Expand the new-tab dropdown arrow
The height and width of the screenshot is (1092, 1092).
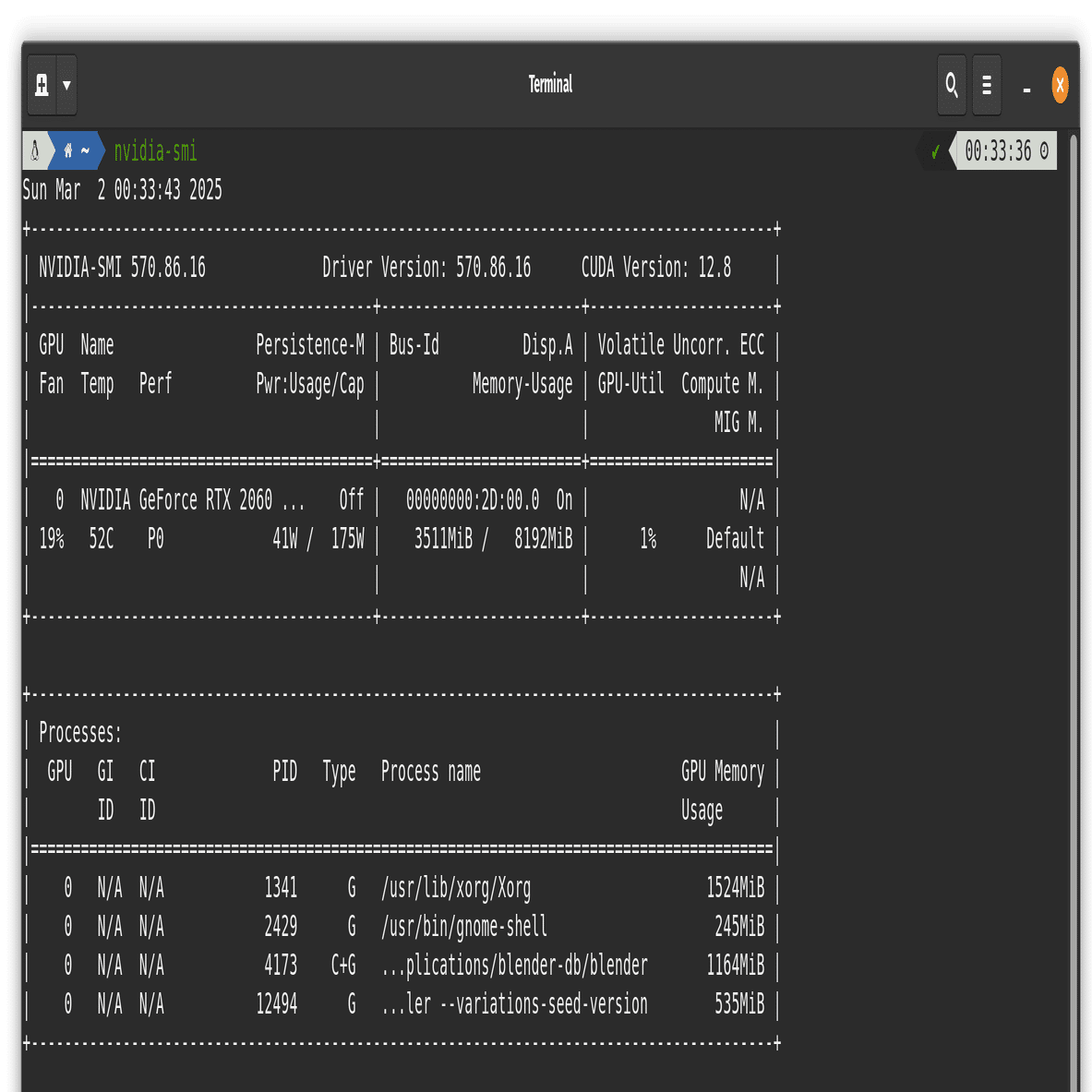tap(66, 85)
